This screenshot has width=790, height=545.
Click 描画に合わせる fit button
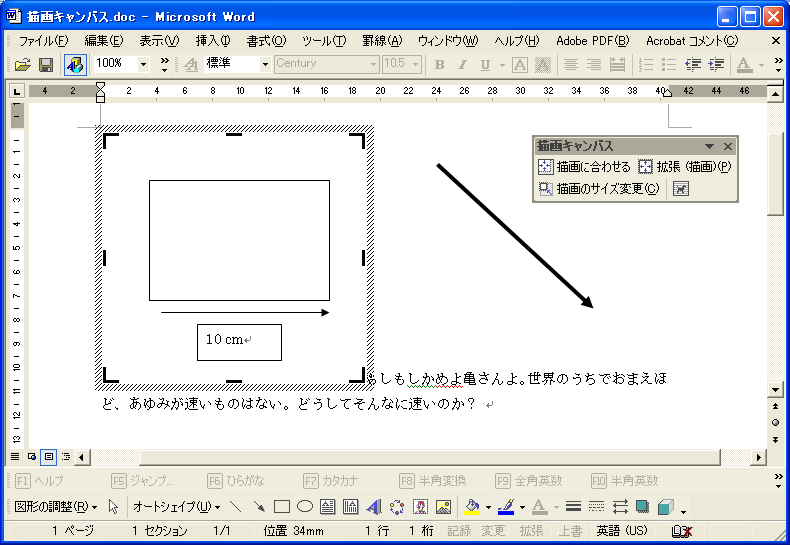584,166
